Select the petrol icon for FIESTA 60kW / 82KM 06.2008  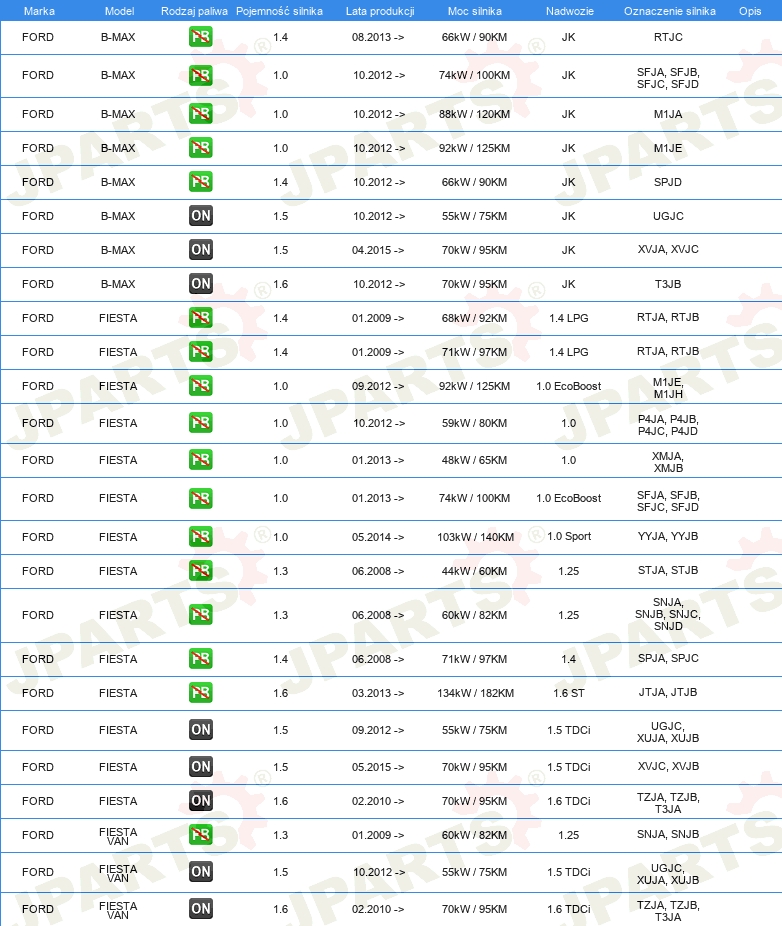pyautogui.click(x=201, y=615)
